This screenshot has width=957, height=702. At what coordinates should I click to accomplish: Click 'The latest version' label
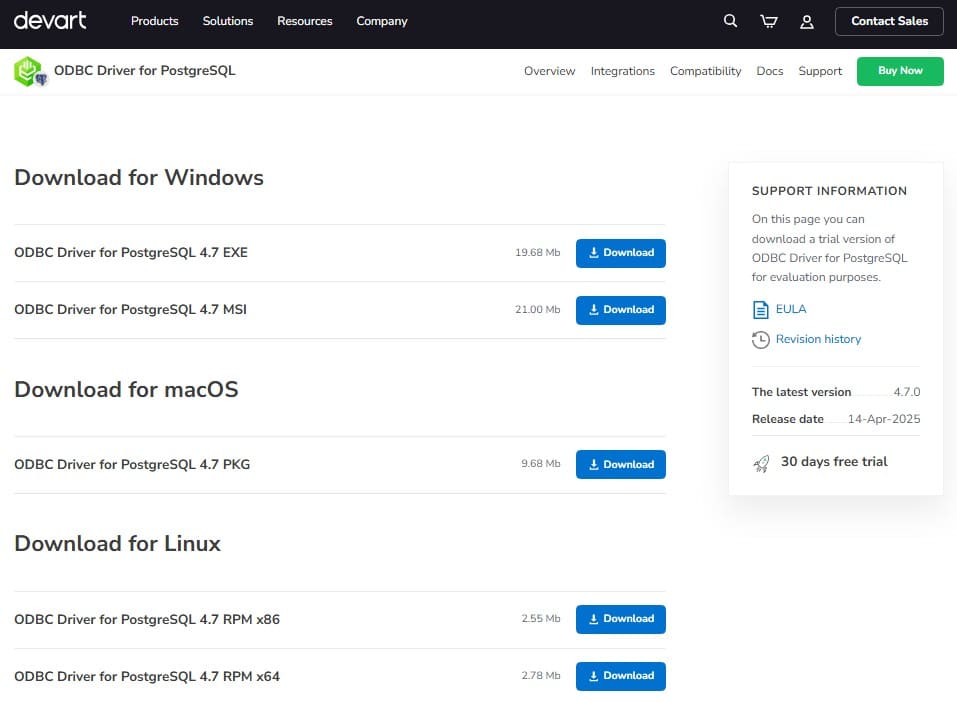click(801, 392)
